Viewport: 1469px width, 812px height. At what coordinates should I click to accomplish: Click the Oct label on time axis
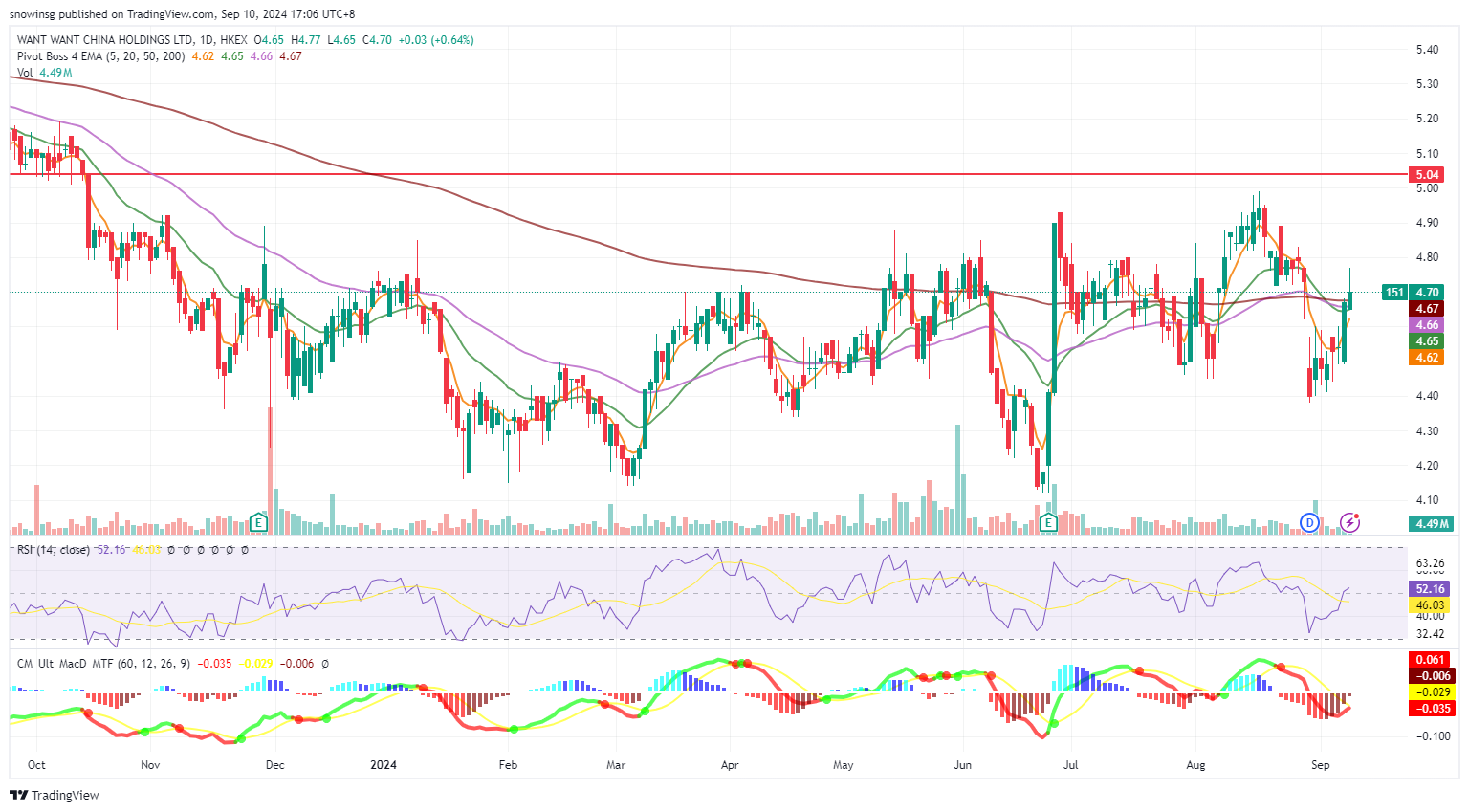(x=36, y=765)
